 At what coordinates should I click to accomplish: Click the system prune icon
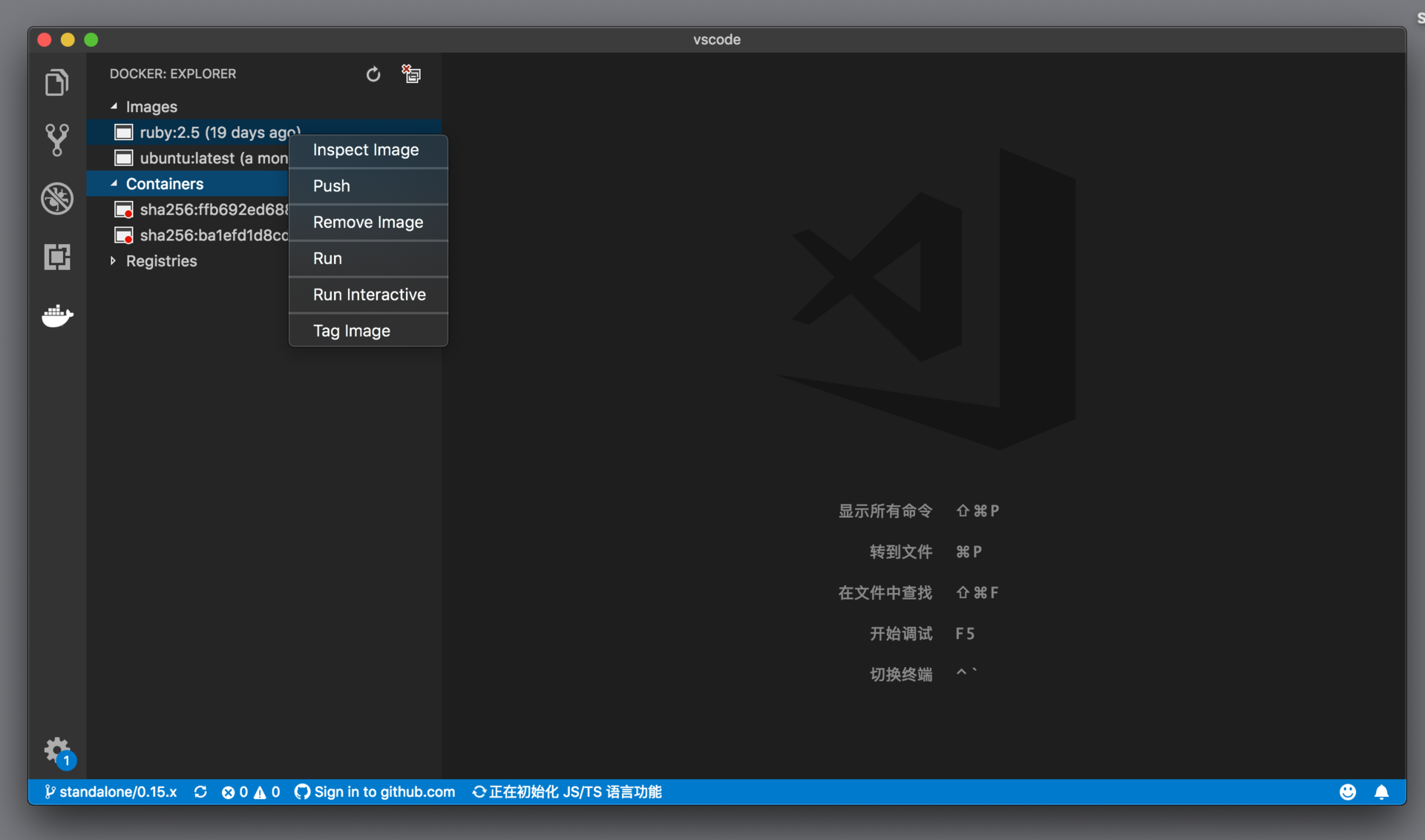(411, 74)
